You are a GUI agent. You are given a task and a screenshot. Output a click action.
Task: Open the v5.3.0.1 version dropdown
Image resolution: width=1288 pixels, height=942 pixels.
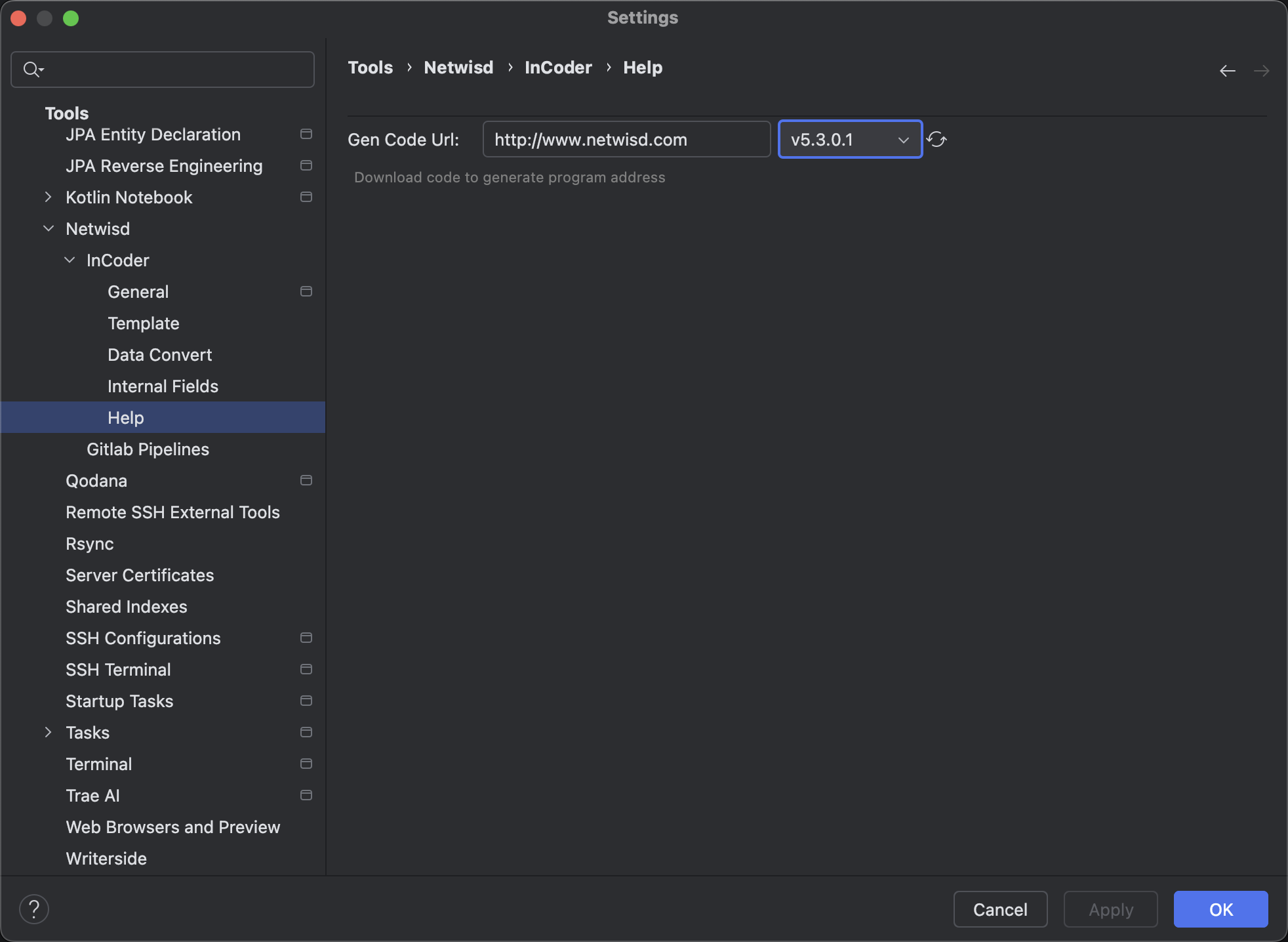[850, 140]
